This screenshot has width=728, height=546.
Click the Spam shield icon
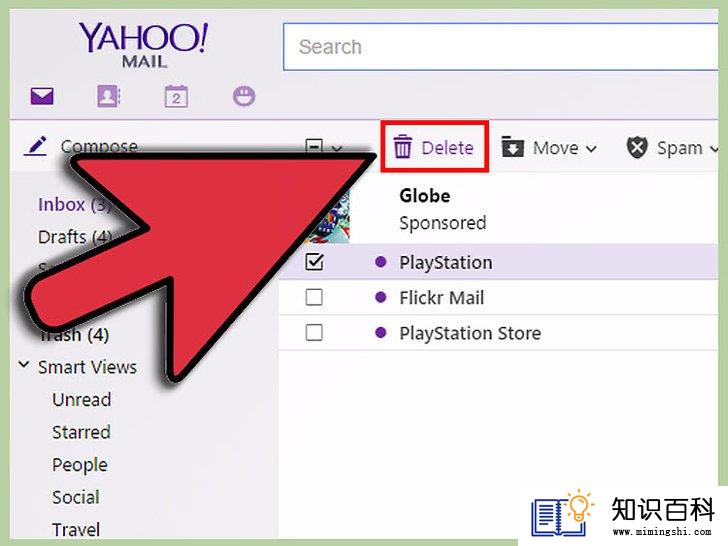click(x=637, y=148)
